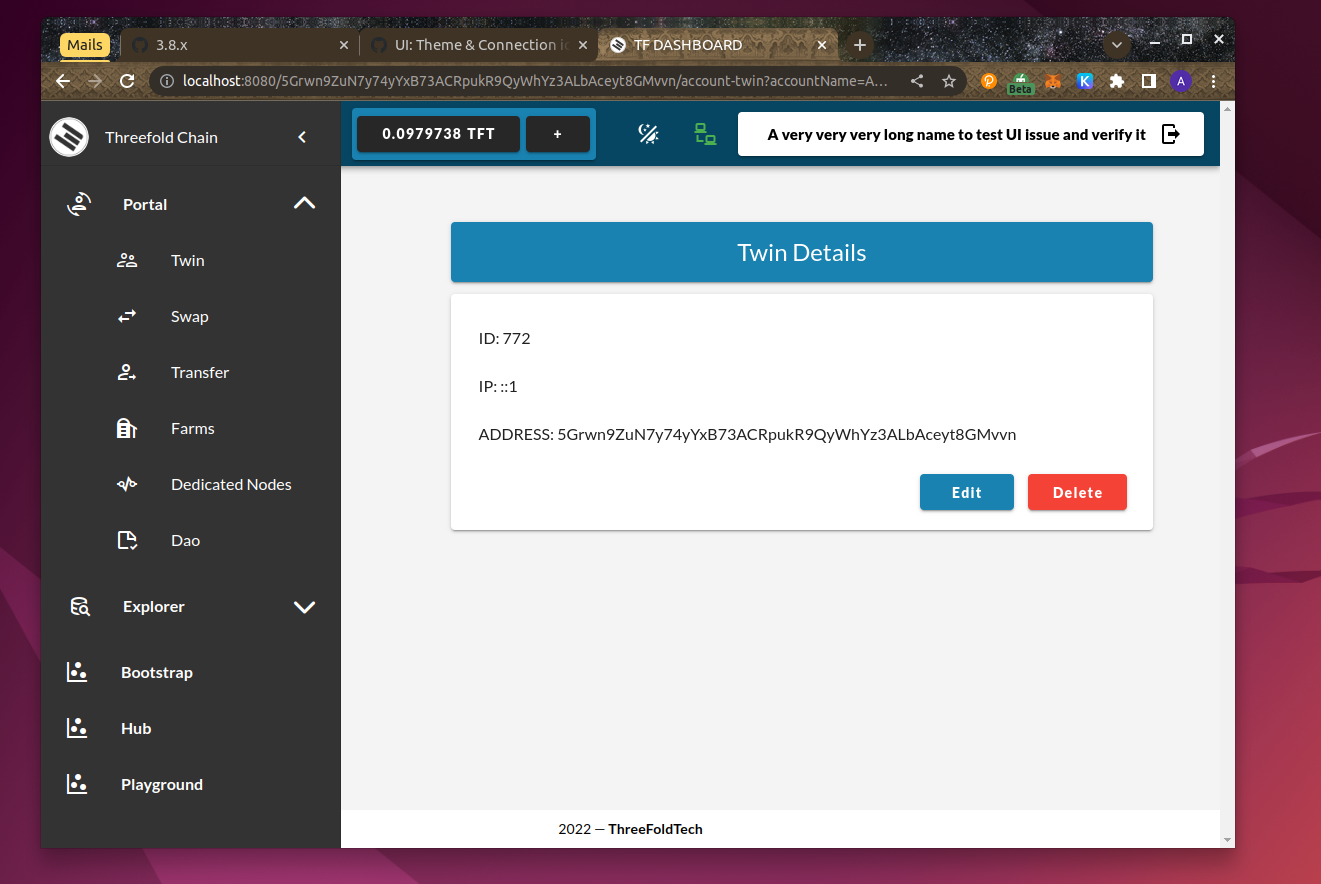Click the Mails button in the taskbar

[85, 44]
